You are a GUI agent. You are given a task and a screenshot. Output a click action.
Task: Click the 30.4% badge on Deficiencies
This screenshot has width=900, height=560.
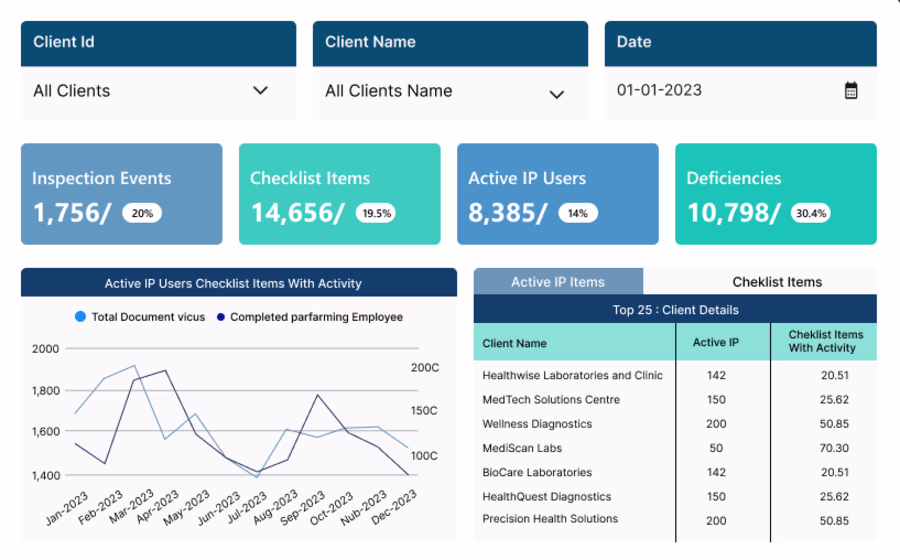pyautogui.click(x=810, y=213)
